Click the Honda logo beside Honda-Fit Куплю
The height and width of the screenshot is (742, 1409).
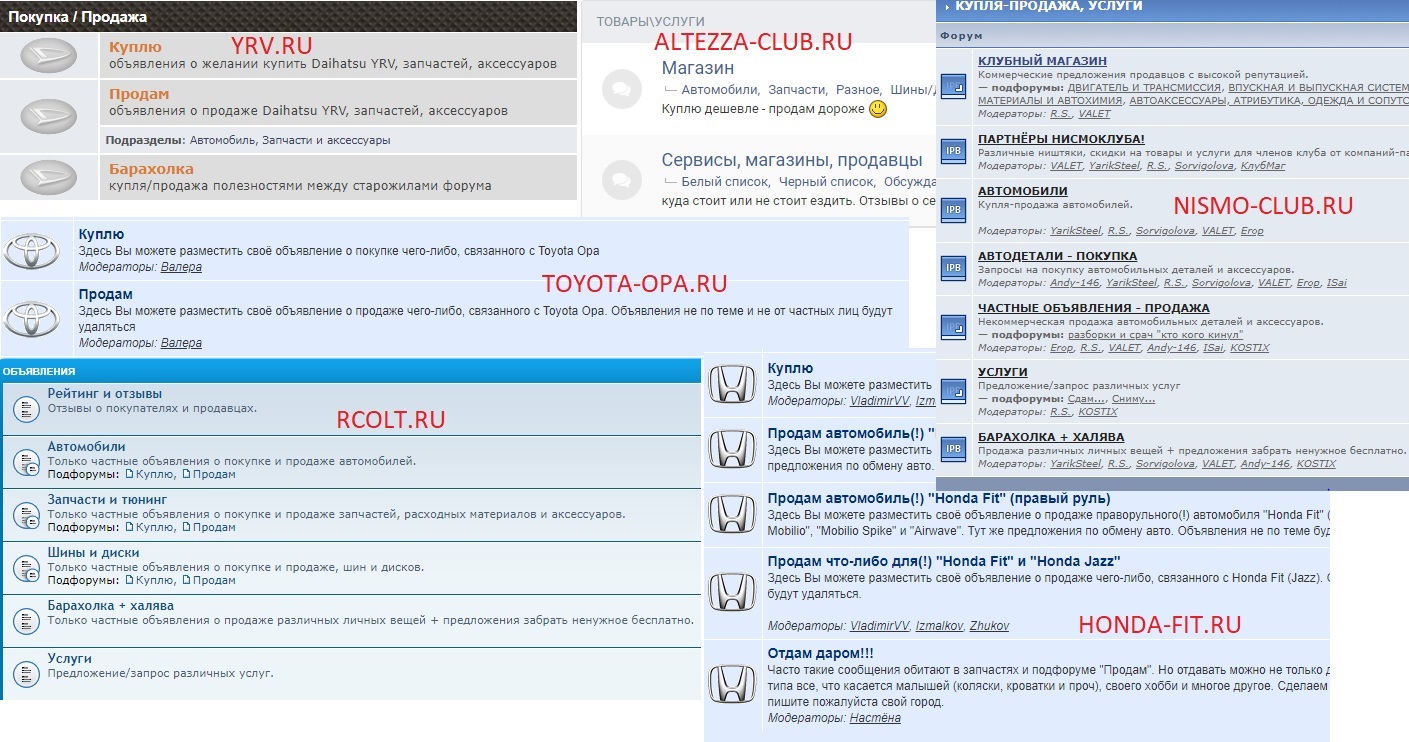coord(733,385)
